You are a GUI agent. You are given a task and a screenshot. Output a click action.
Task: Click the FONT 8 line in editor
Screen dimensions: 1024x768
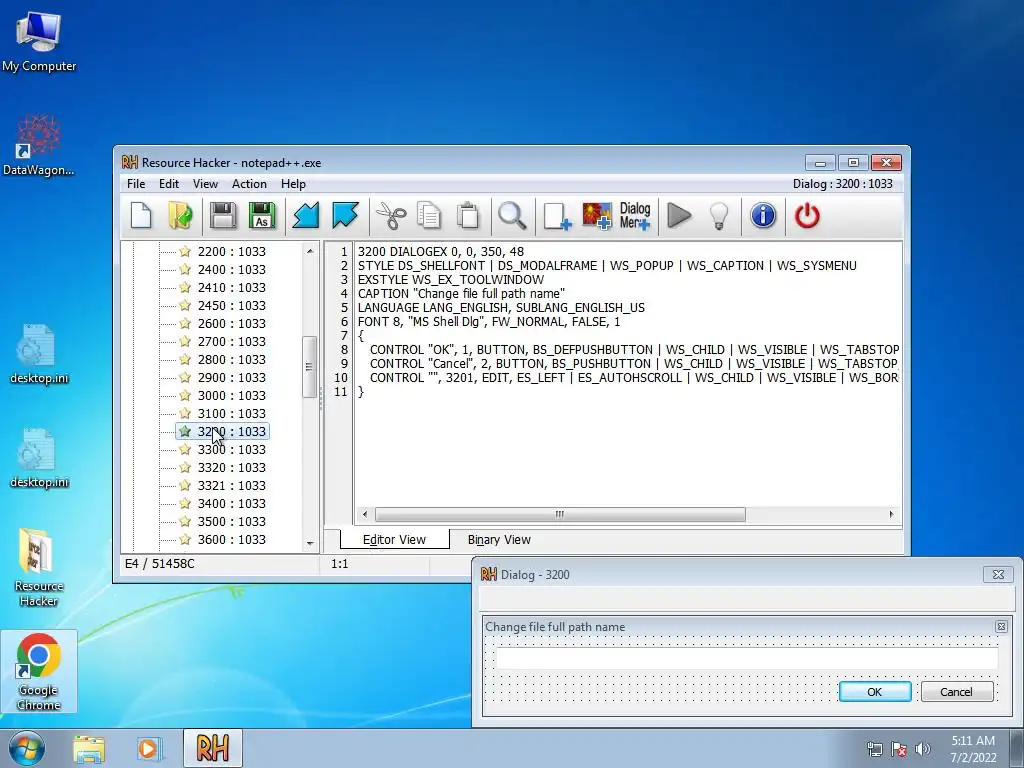pyautogui.click(x=489, y=321)
